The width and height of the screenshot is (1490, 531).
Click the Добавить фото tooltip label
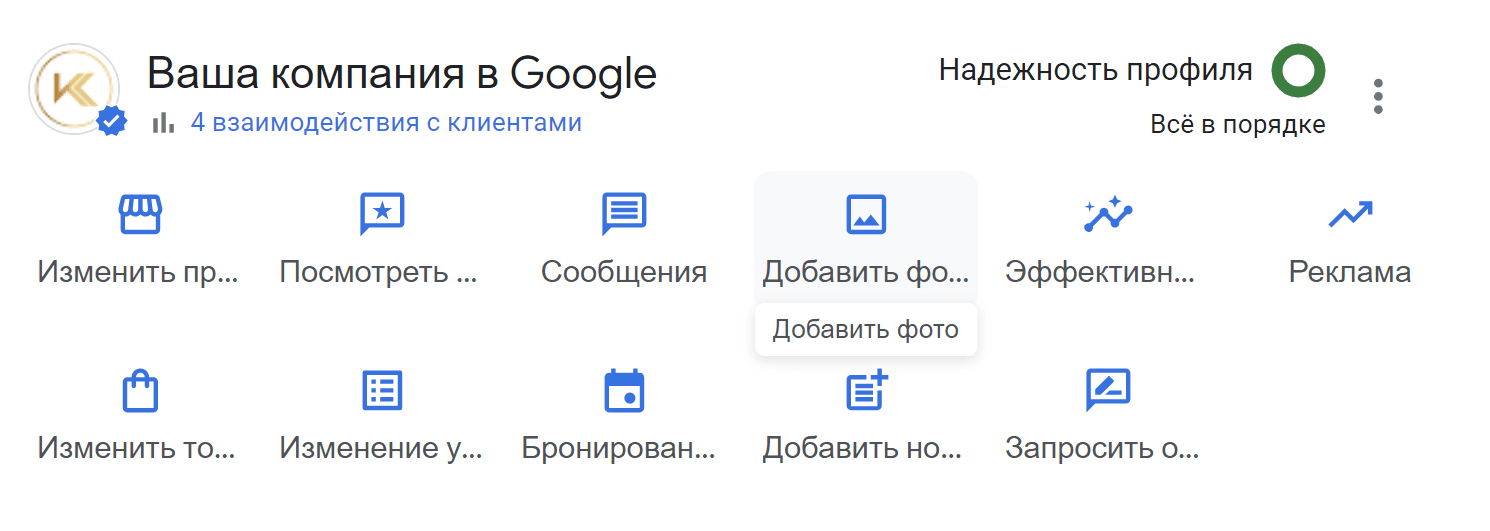[866, 329]
